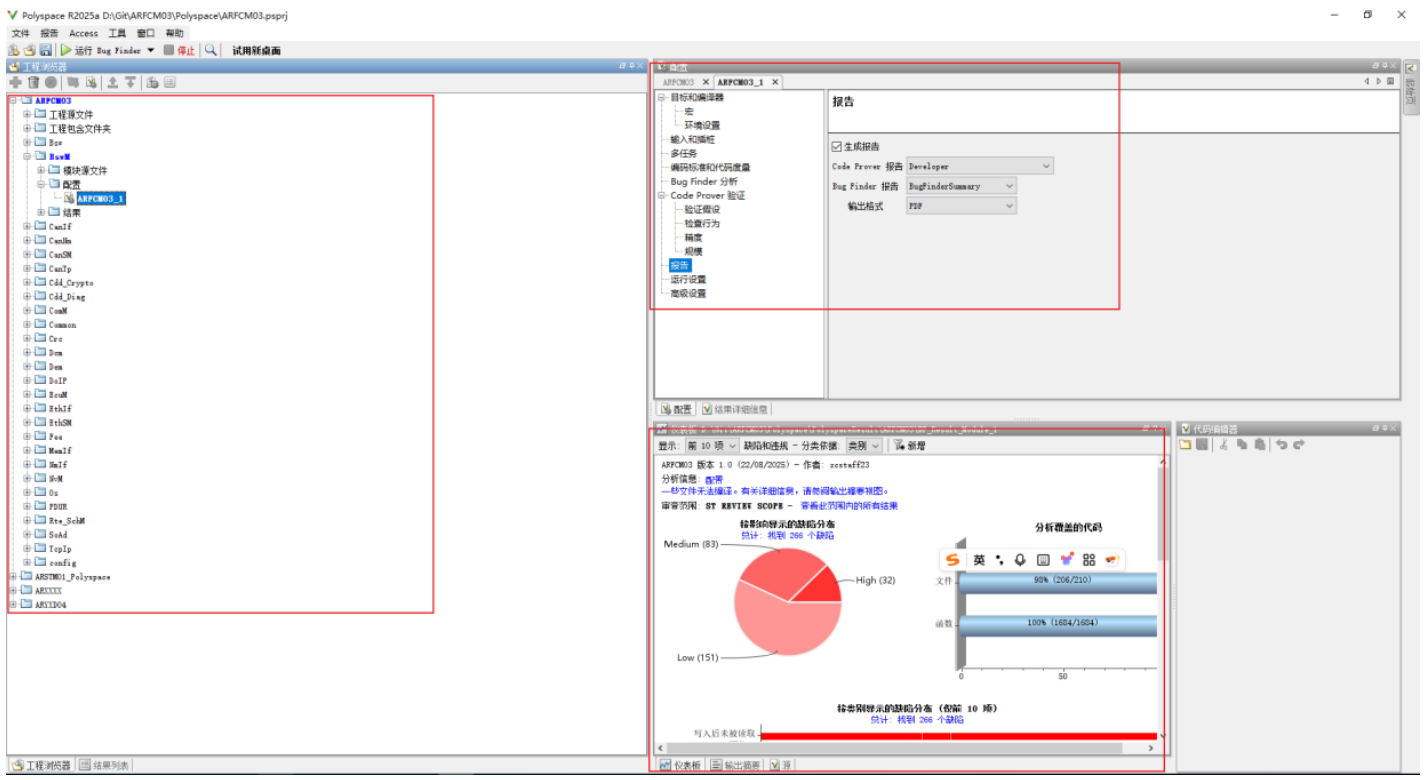Viewport: 1425px width, 780px height.
Task: Click the save project floppy disk icon
Action: tap(46, 50)
